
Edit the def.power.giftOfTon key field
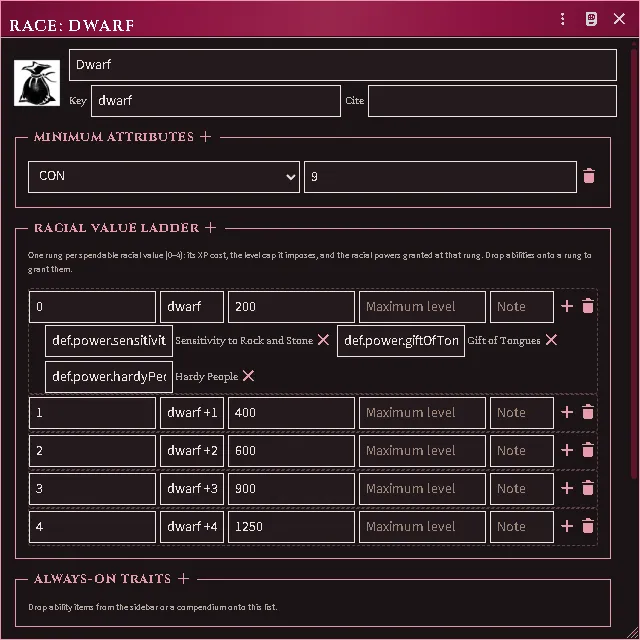(401, 340)
